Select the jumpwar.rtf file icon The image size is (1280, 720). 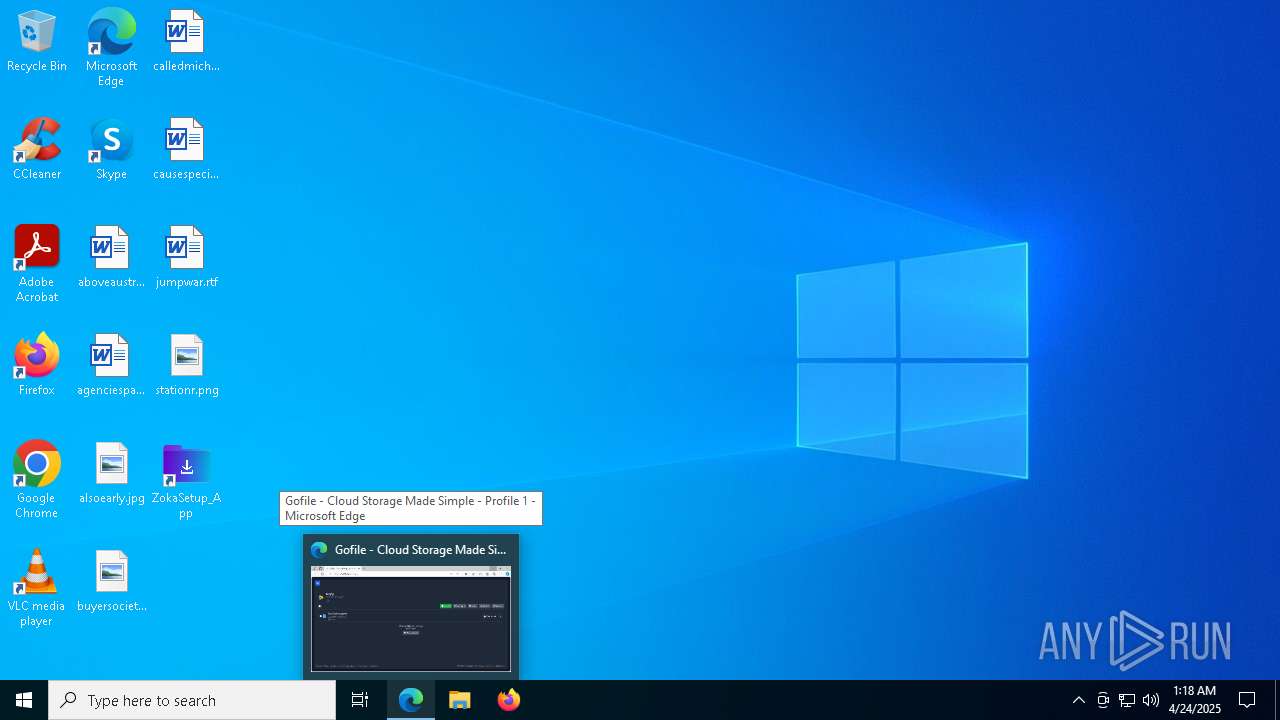pos(186,258)
